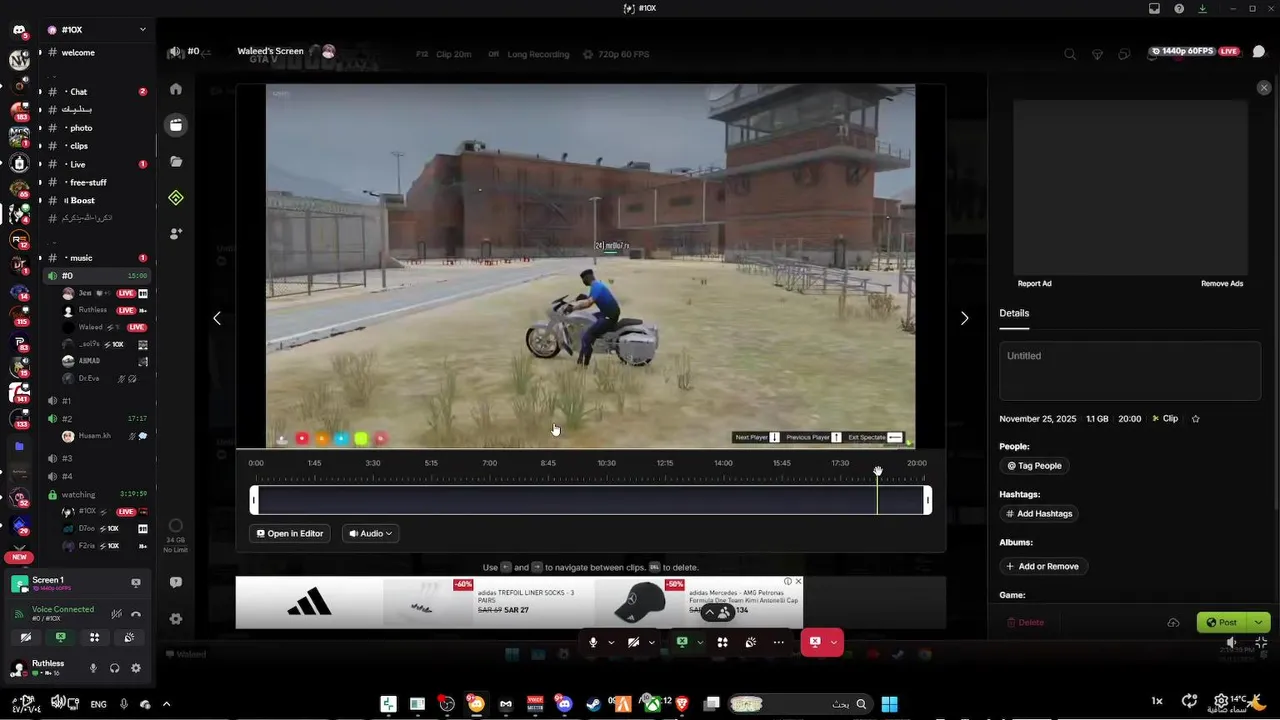Open the Post options dropdown arrow
Viewport: 1280px width, 720px height.
(1259, 622)
